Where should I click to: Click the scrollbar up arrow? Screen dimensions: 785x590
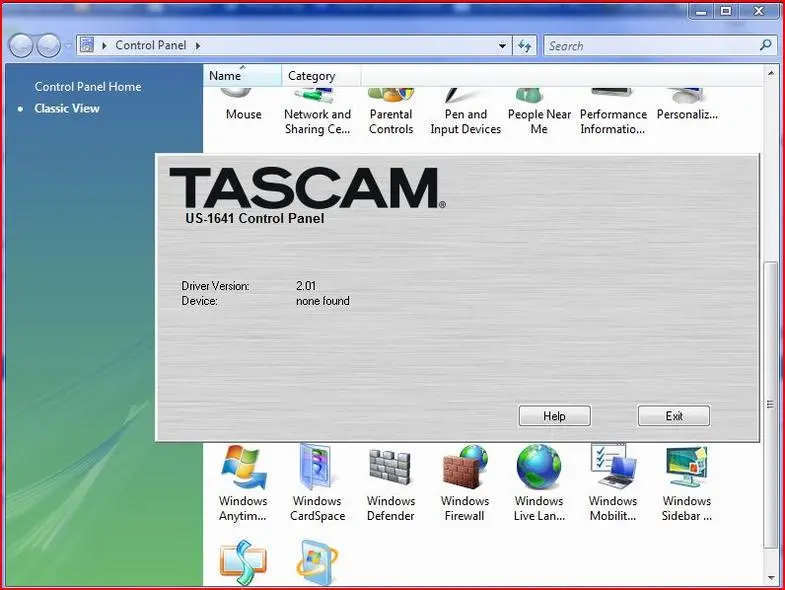click(x=771, y=73)
